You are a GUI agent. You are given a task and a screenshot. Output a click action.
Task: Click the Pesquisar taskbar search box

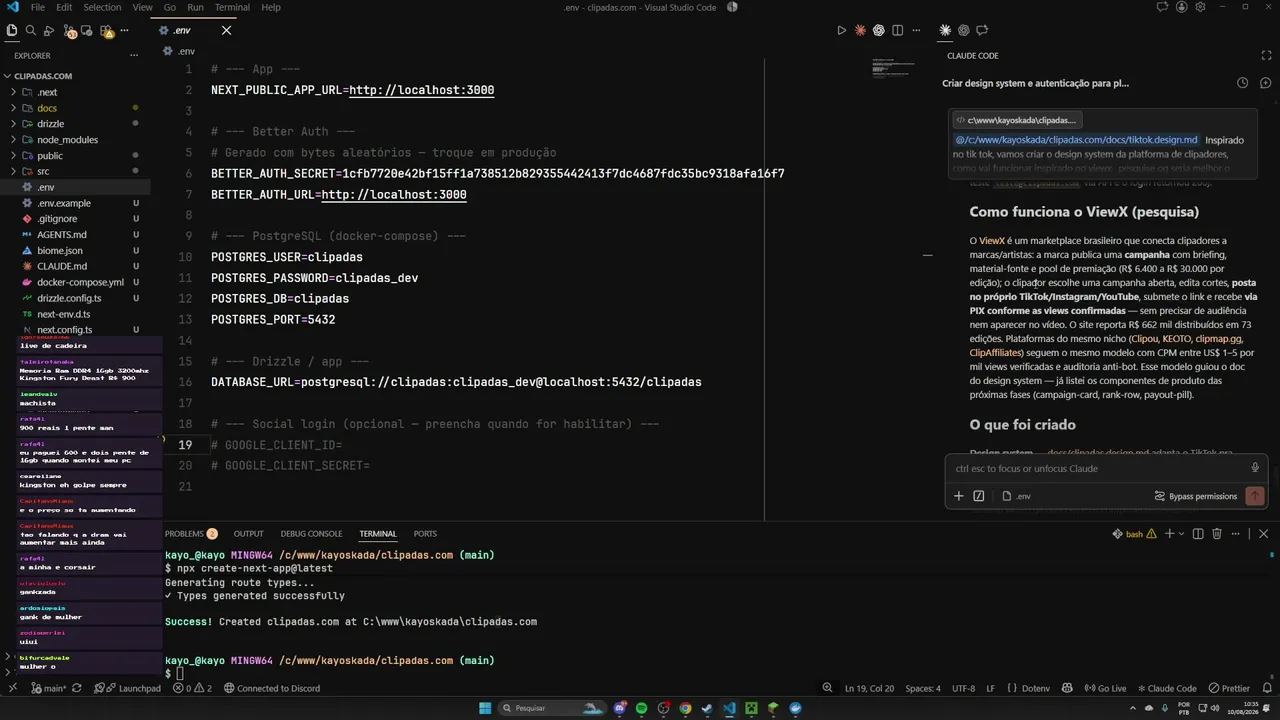(x=553, y=708)
